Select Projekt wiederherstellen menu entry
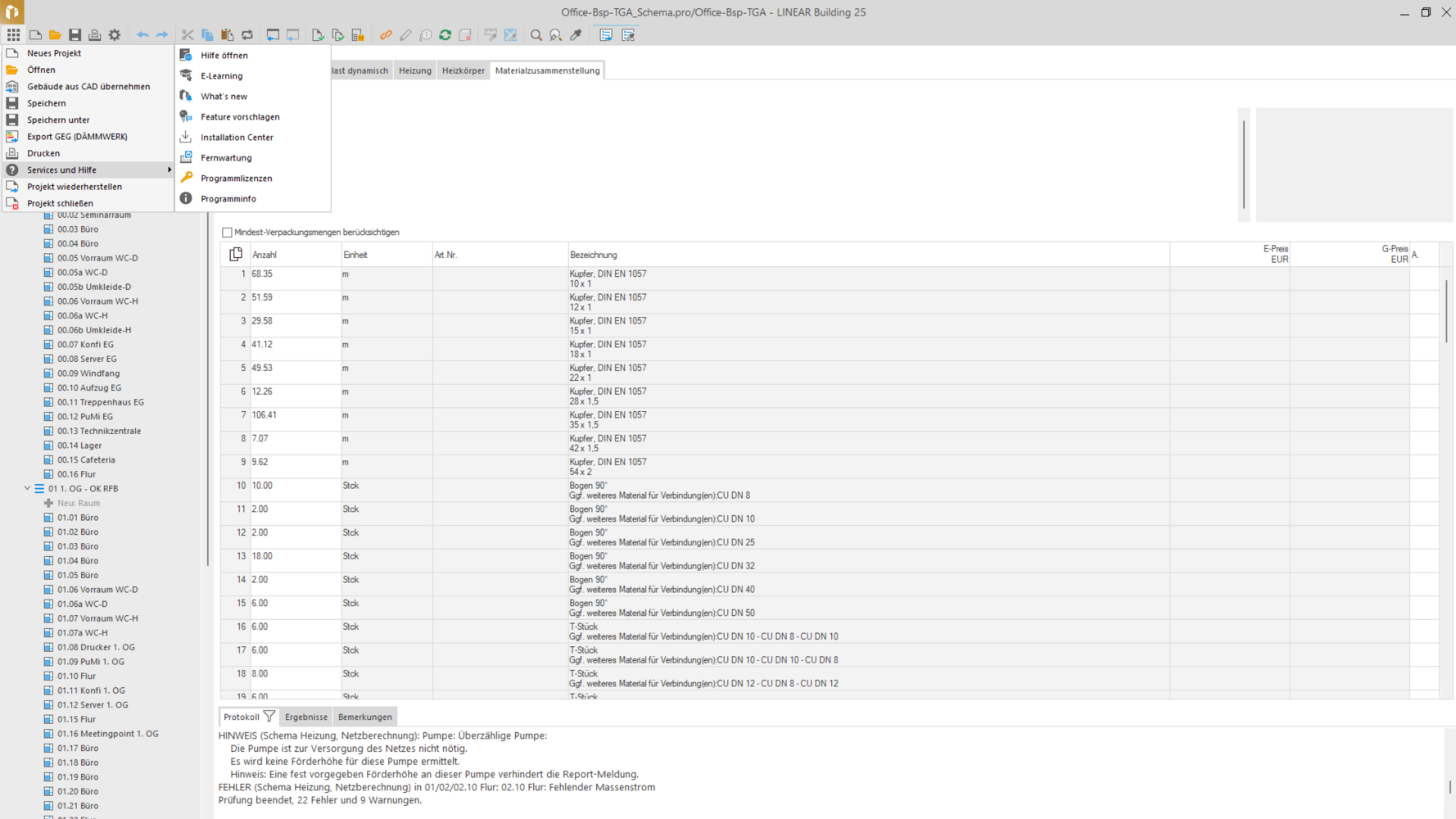Screen dimensions: 1456x819 88,187
